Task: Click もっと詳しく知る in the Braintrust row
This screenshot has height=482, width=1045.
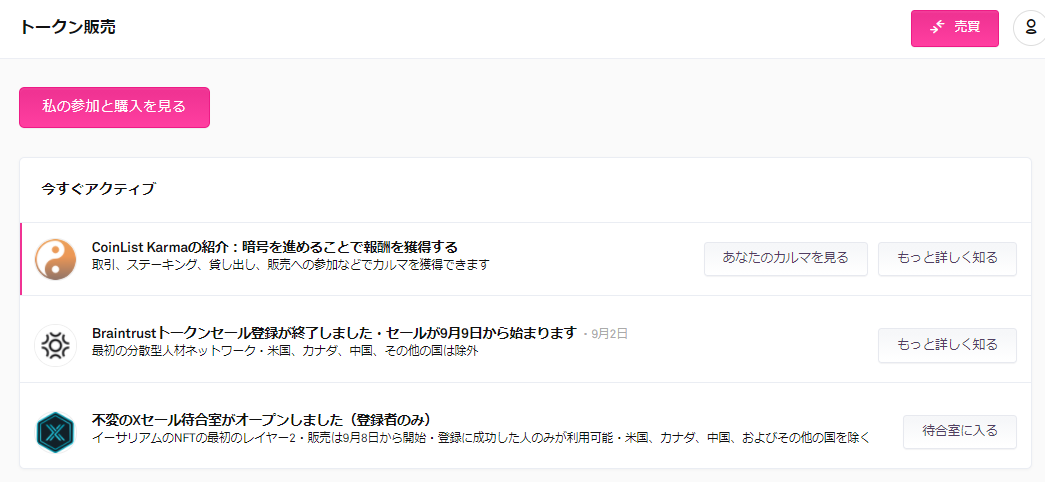Action: [x=947, y=345]
